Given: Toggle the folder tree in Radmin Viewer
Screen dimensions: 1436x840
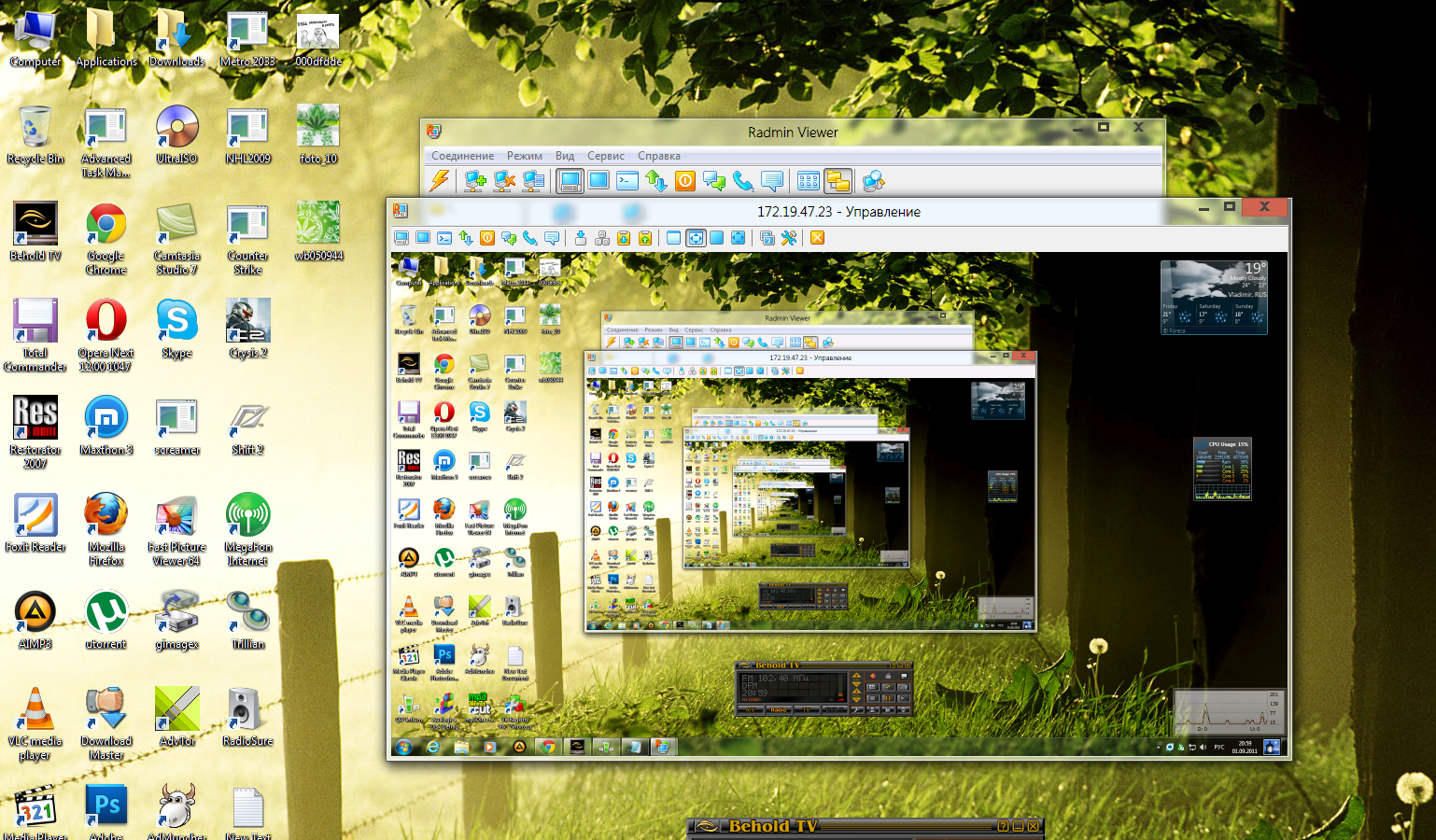Looking at the screenshot, I should (x=838, y=180).
